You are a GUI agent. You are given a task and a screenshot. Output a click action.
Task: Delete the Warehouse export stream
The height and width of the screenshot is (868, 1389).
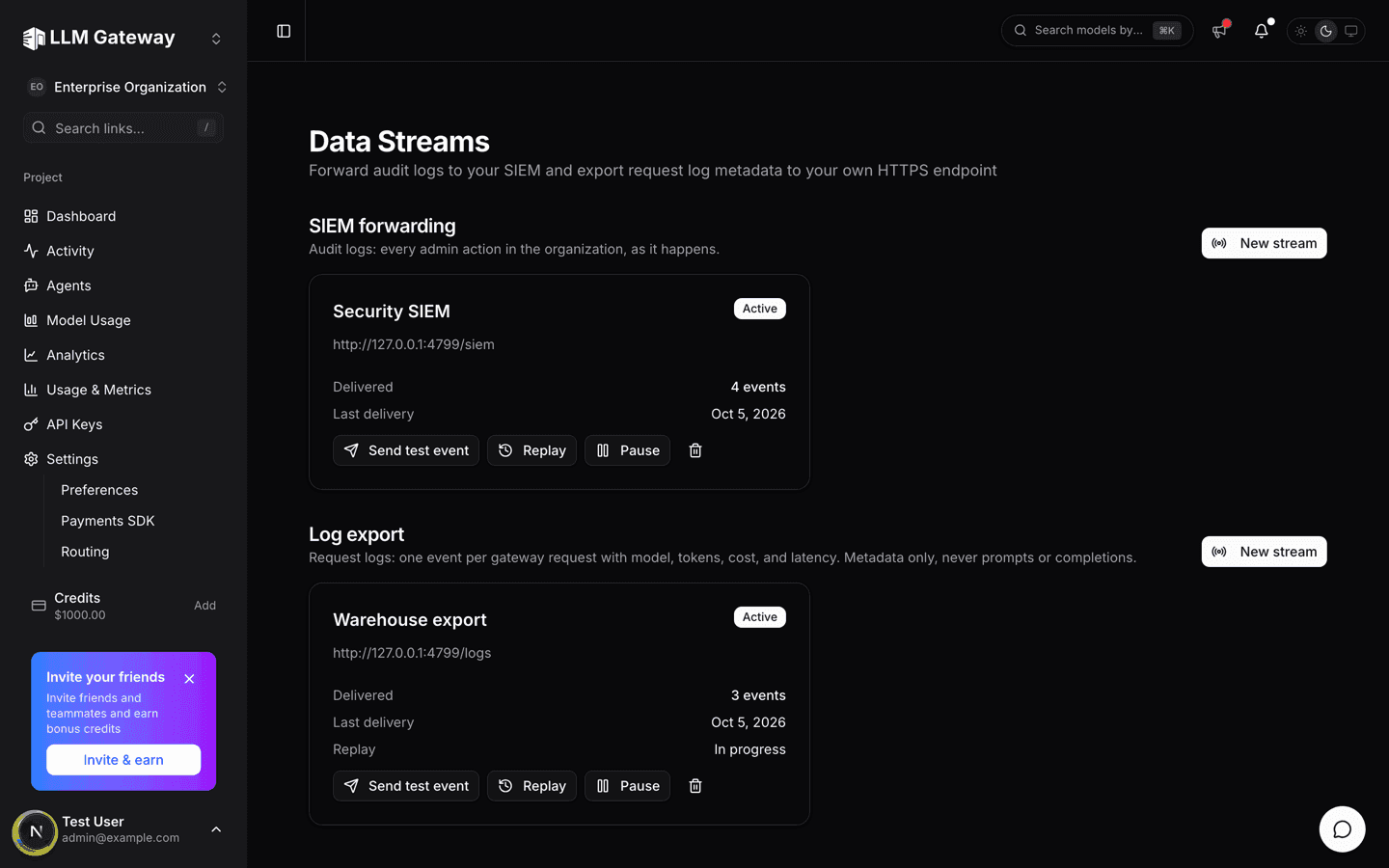click(x=695, y=786)
